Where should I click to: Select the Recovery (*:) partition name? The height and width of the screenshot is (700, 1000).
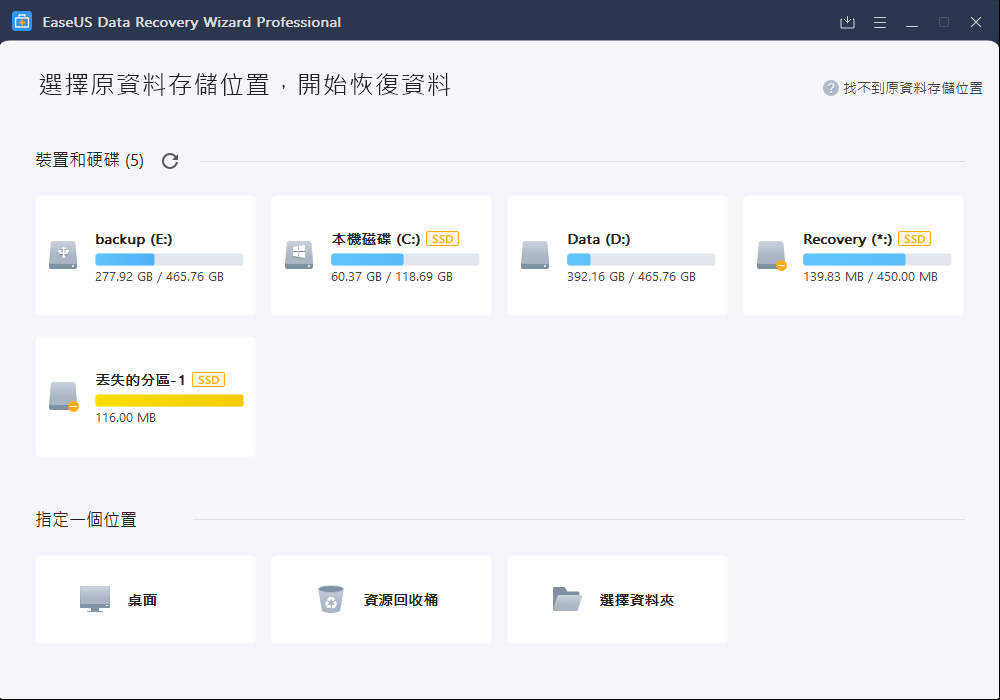tap(848, 239)
